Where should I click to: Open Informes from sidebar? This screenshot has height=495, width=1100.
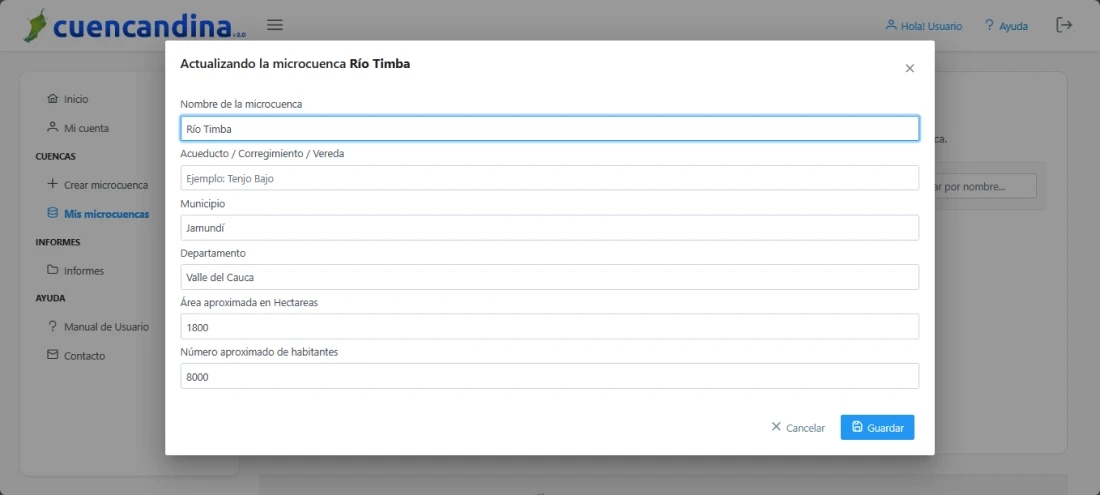tap(83, 271)
